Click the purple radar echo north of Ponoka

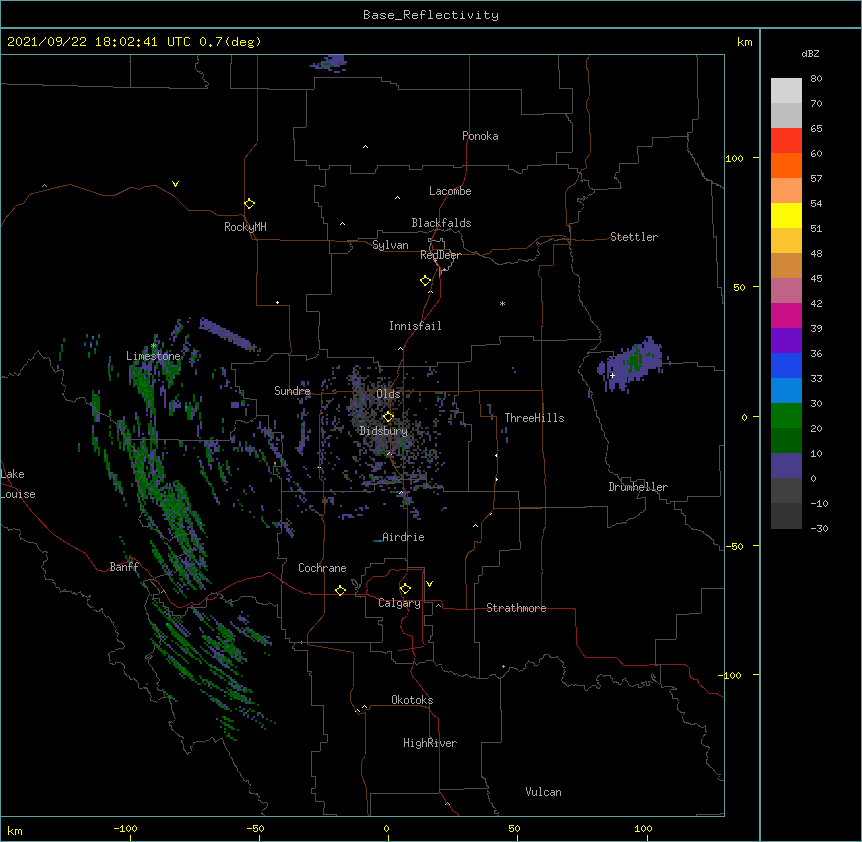point(329,63)
